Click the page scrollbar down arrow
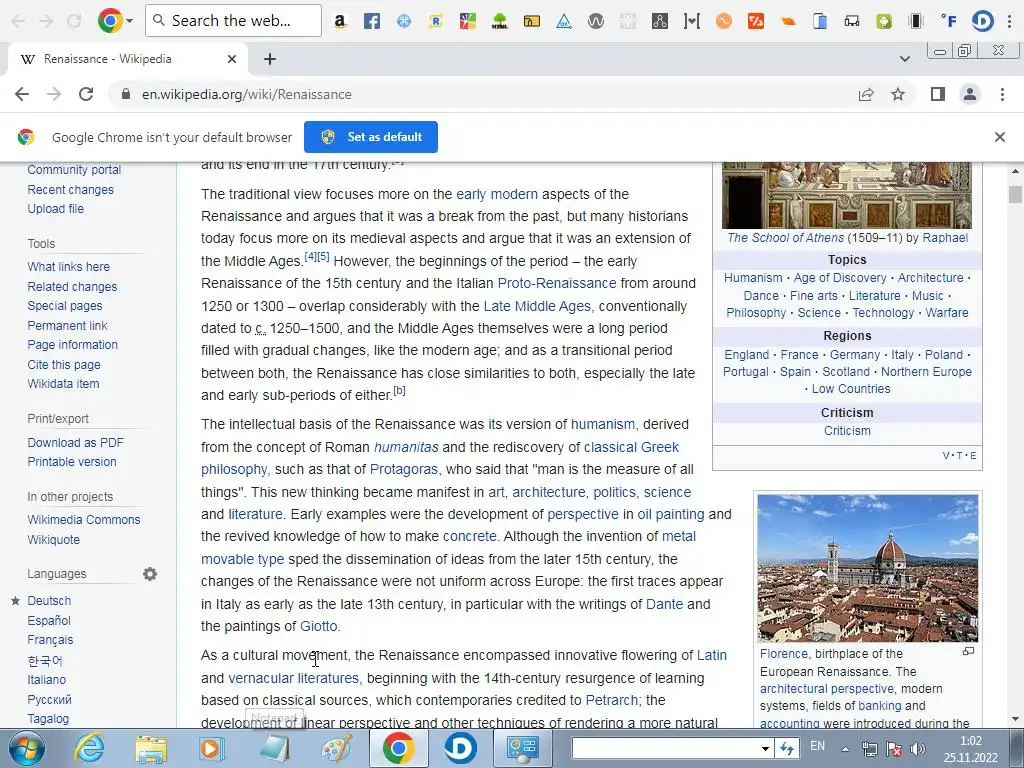1024x768 pixels. click(x=1015, y=719)
